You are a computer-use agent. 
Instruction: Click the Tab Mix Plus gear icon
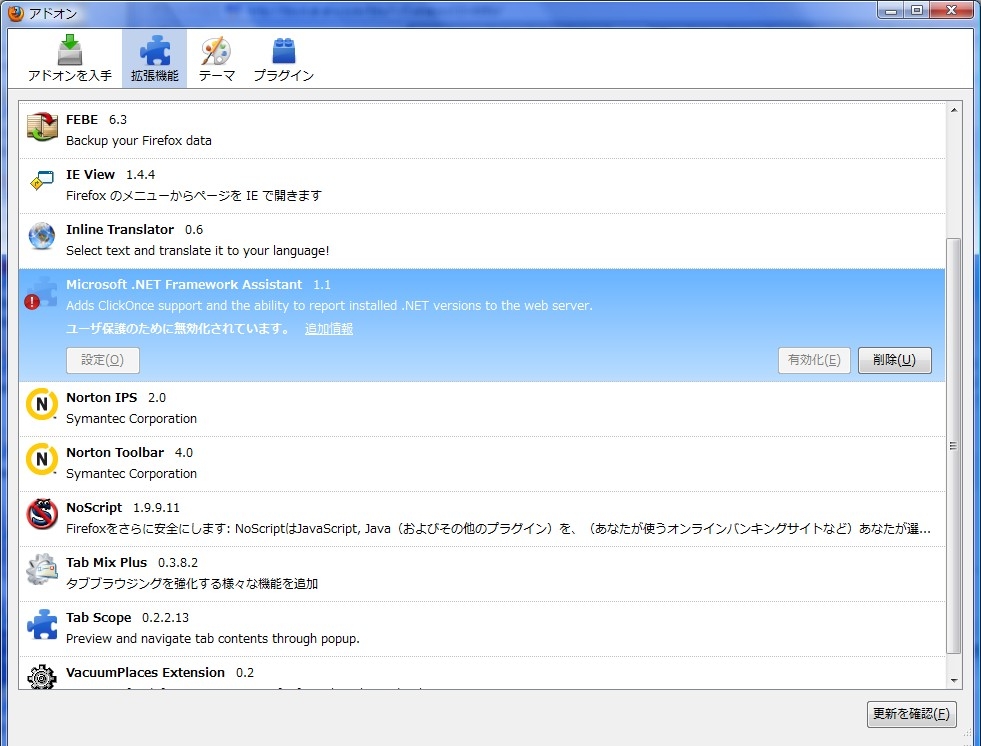coord(42,569)
